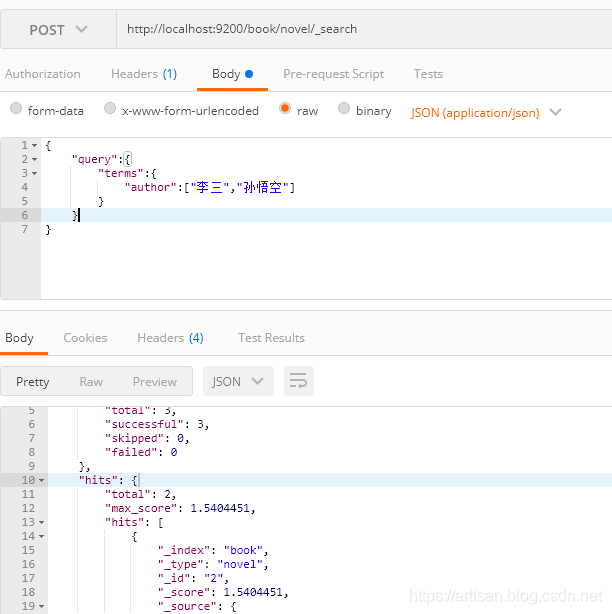Click the wrap lines icon in response toolbar
Screen dimensions: 612x614
point(298,381)
